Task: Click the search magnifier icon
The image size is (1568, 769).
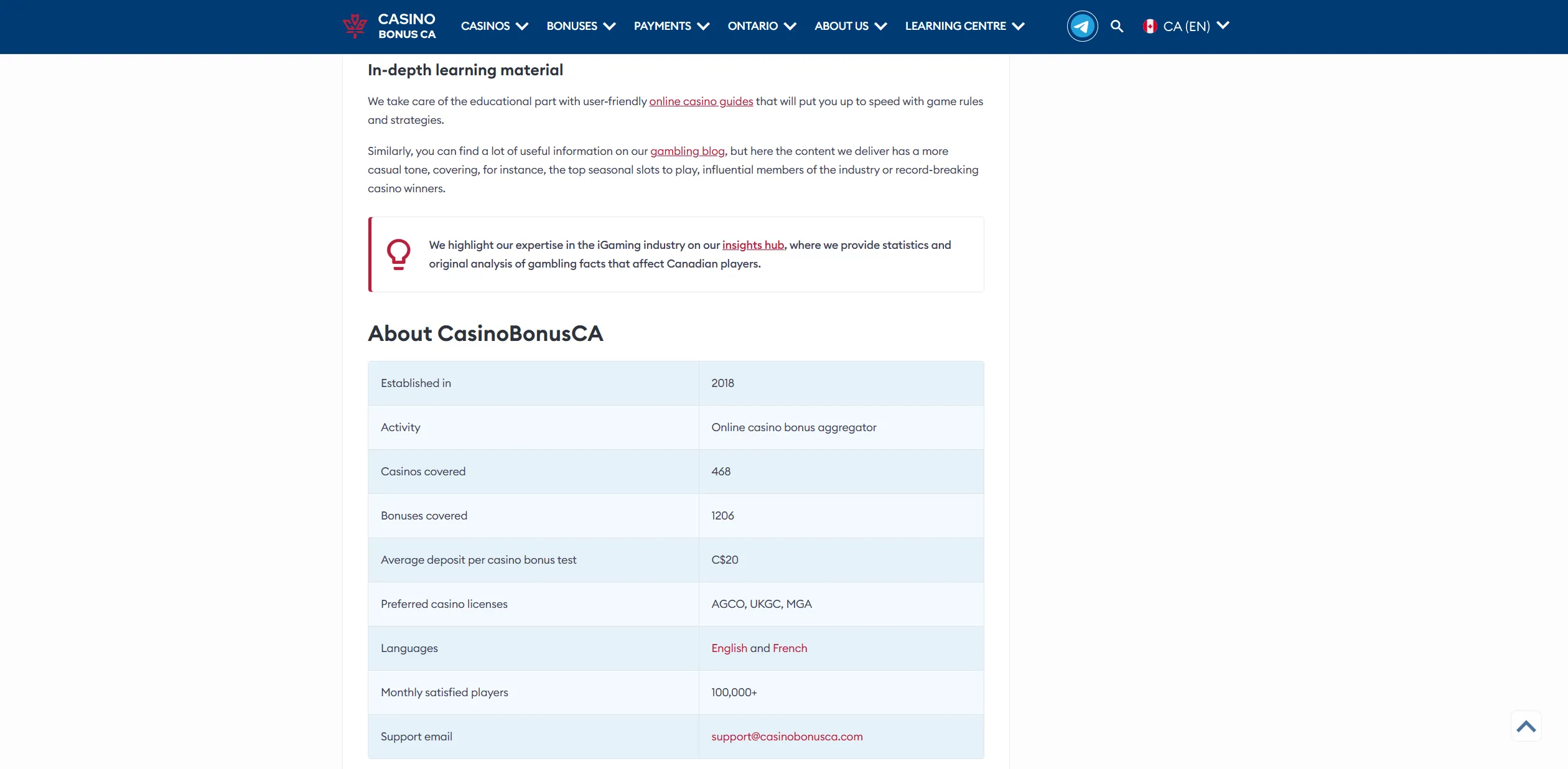Action: (x=1117, y=26)
